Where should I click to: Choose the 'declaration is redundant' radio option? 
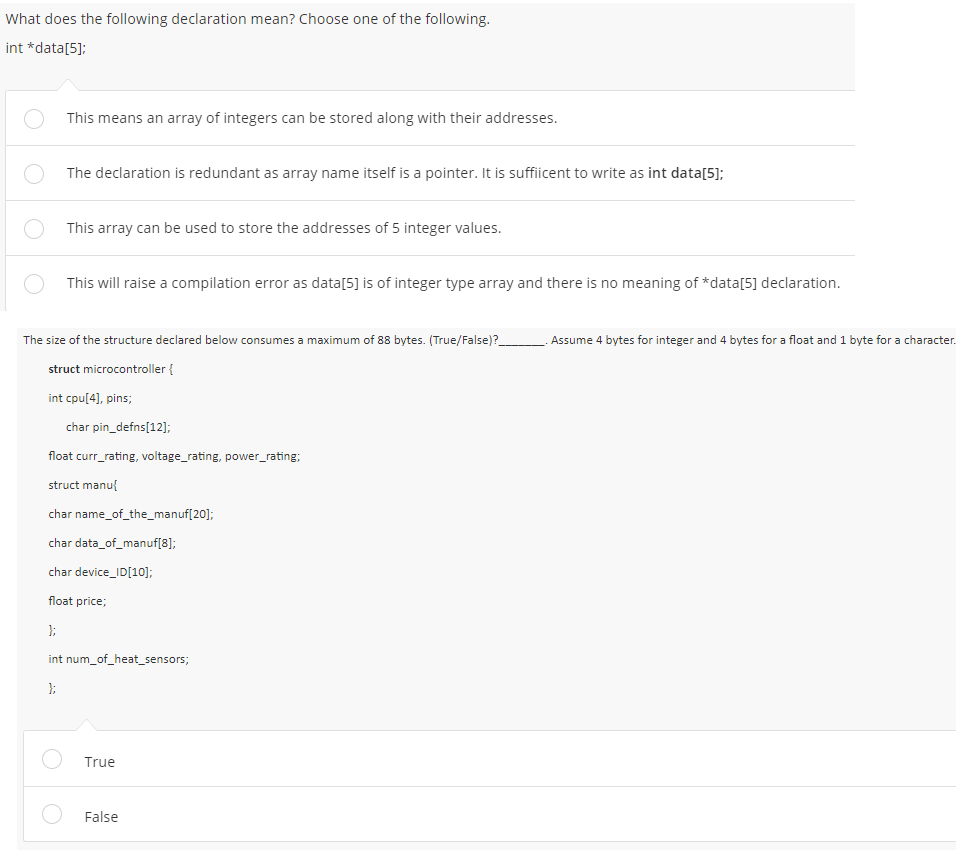[34, 174]
